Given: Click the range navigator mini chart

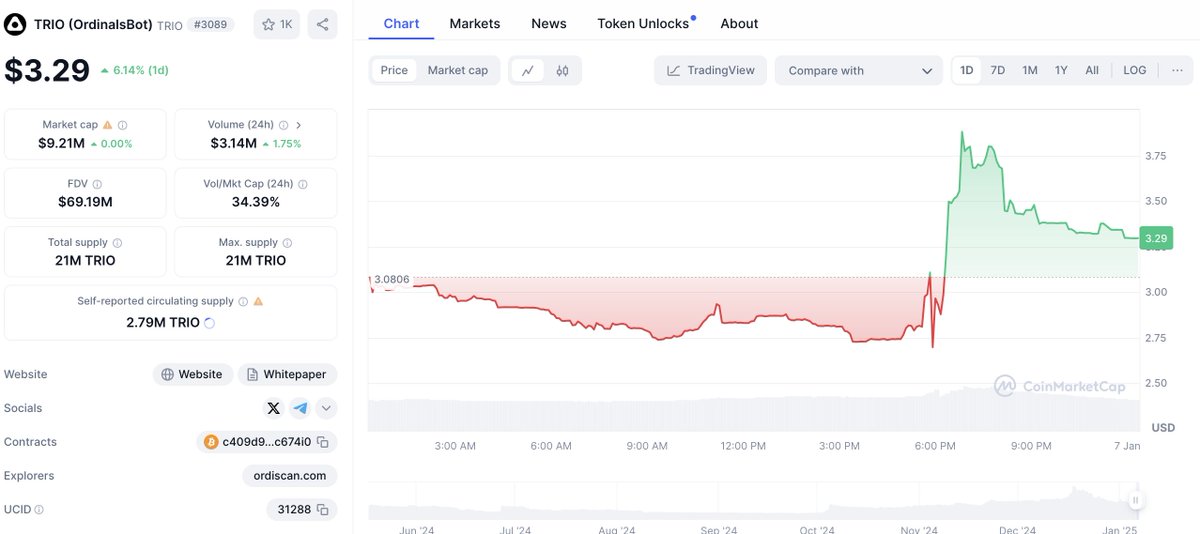Looking at the screenshot, I should point(756,500).
